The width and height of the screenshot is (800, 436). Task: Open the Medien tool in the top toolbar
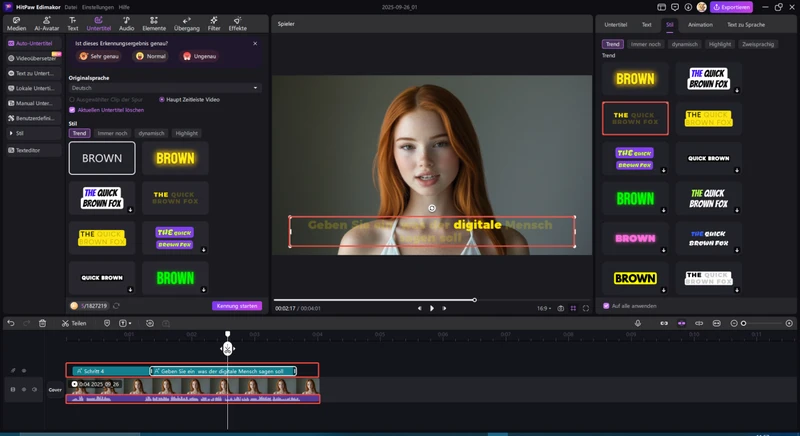(x=16, y=22)
